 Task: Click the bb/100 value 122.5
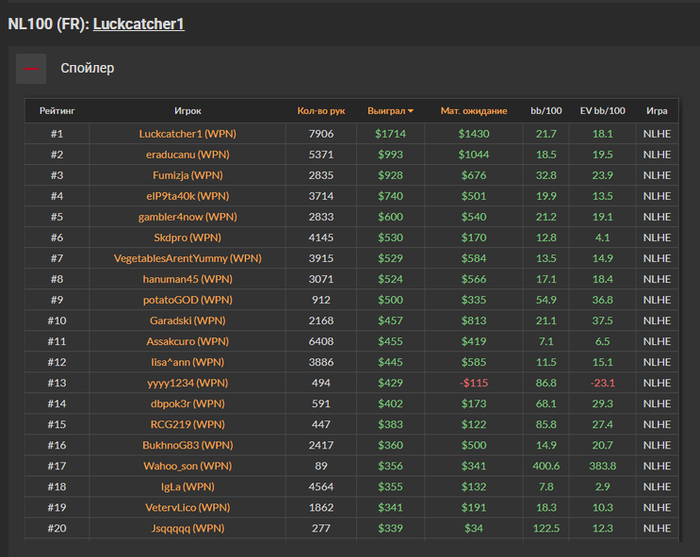pyautogui.click(x=546, y=528)
